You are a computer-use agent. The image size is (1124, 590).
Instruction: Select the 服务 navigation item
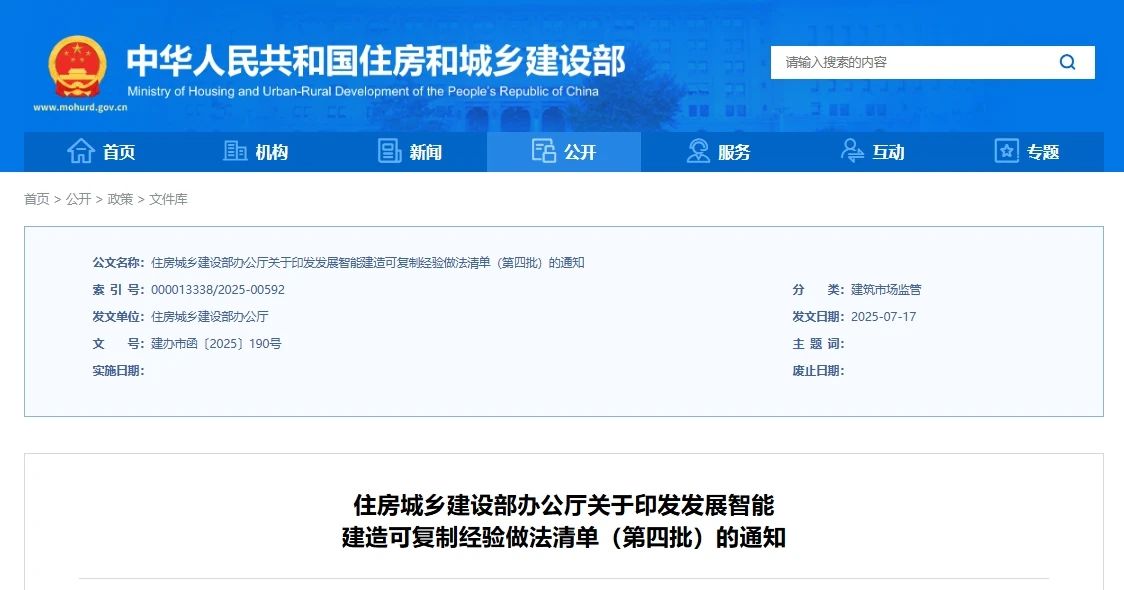(x=734, y=152)
